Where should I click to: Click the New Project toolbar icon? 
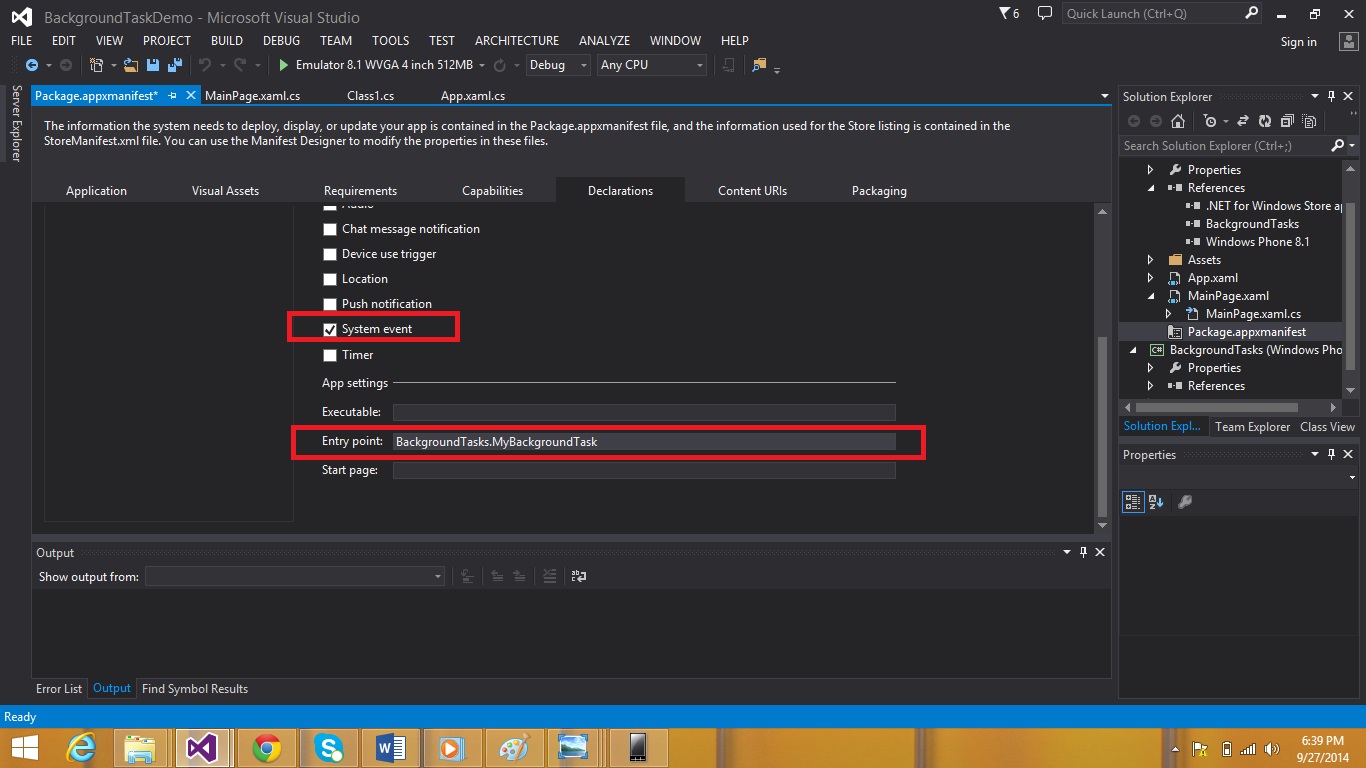coord(96,65)
